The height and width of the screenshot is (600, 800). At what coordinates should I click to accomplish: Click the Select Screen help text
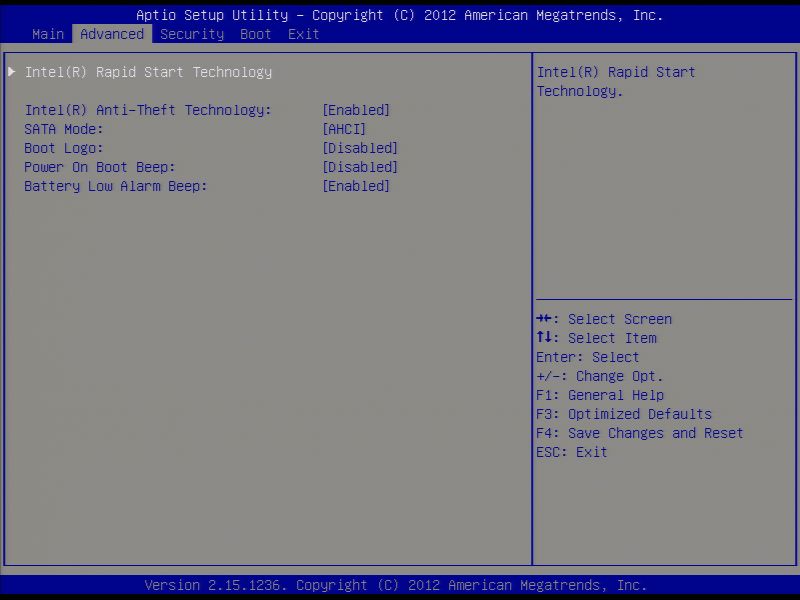point(620,319)
